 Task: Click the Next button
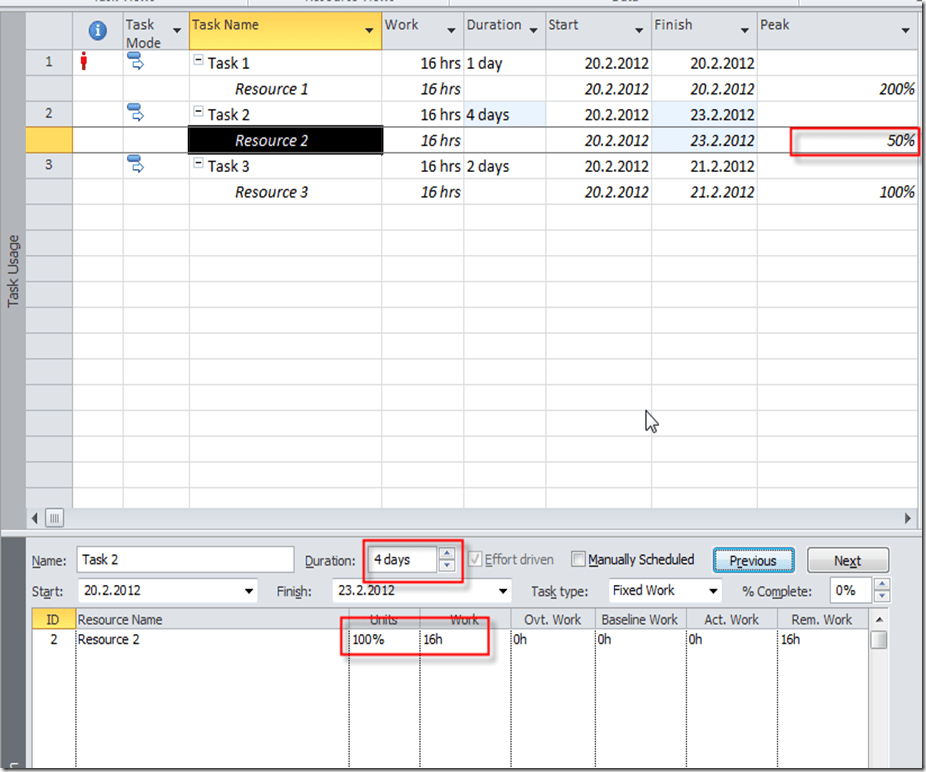[x=847, y=561]
